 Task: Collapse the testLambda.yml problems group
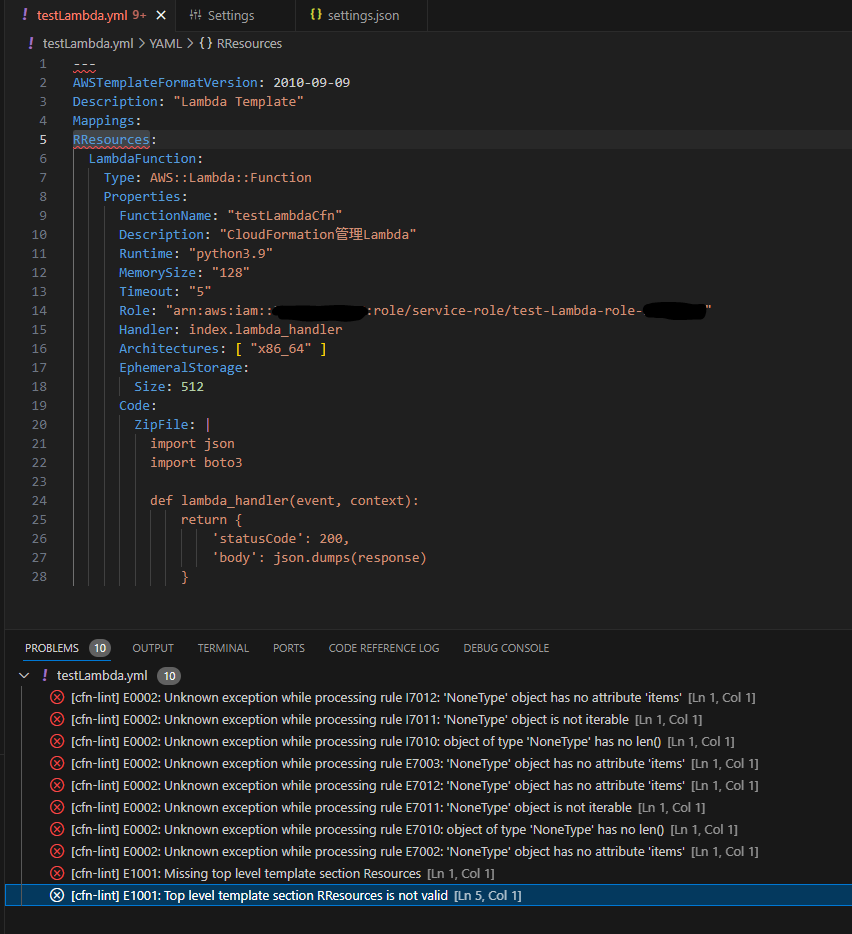(x=24, y=675)
